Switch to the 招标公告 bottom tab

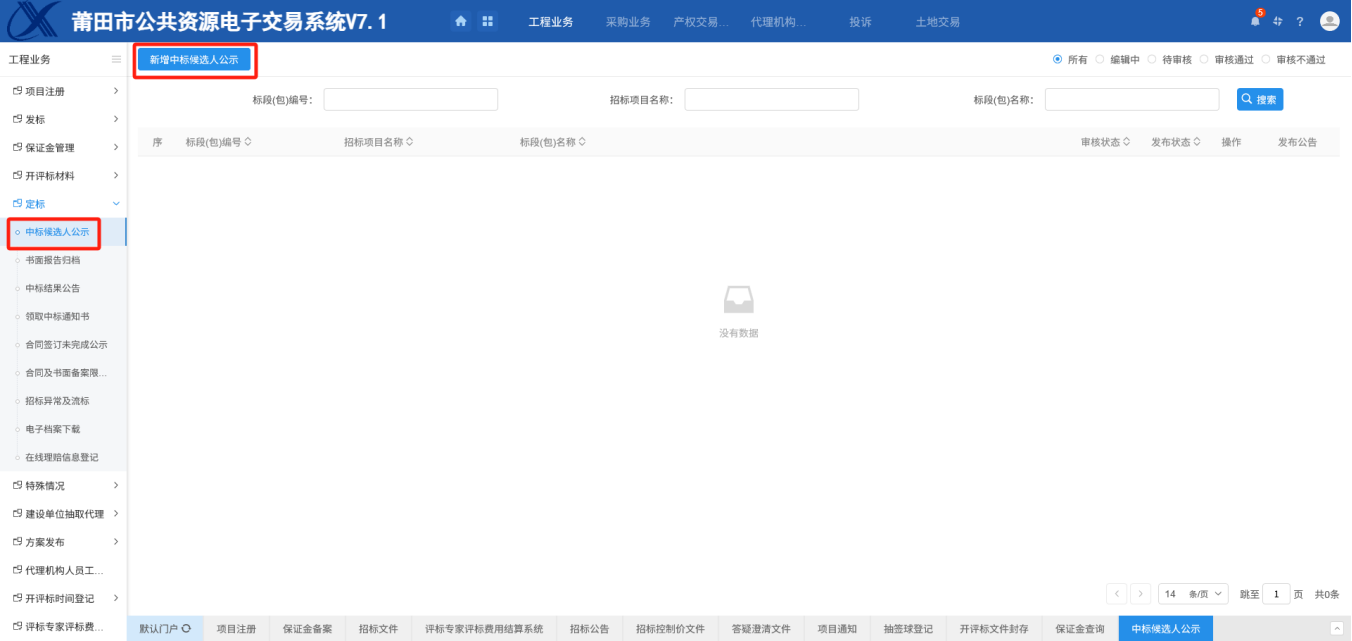pyautogui.click(x=589, y=629)
